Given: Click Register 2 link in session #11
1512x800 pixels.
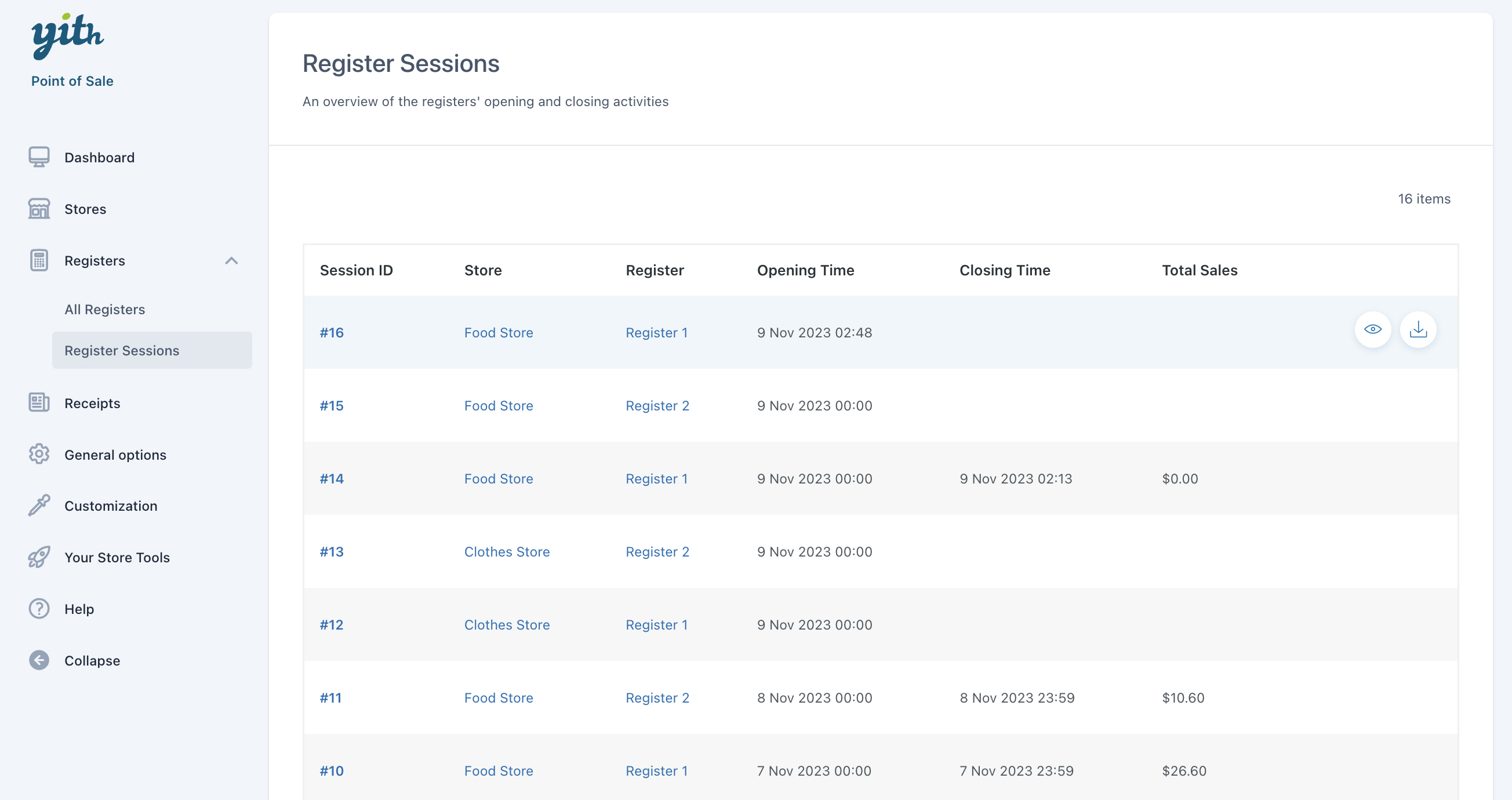Looking at the screenshot, I should click(657, 698).
